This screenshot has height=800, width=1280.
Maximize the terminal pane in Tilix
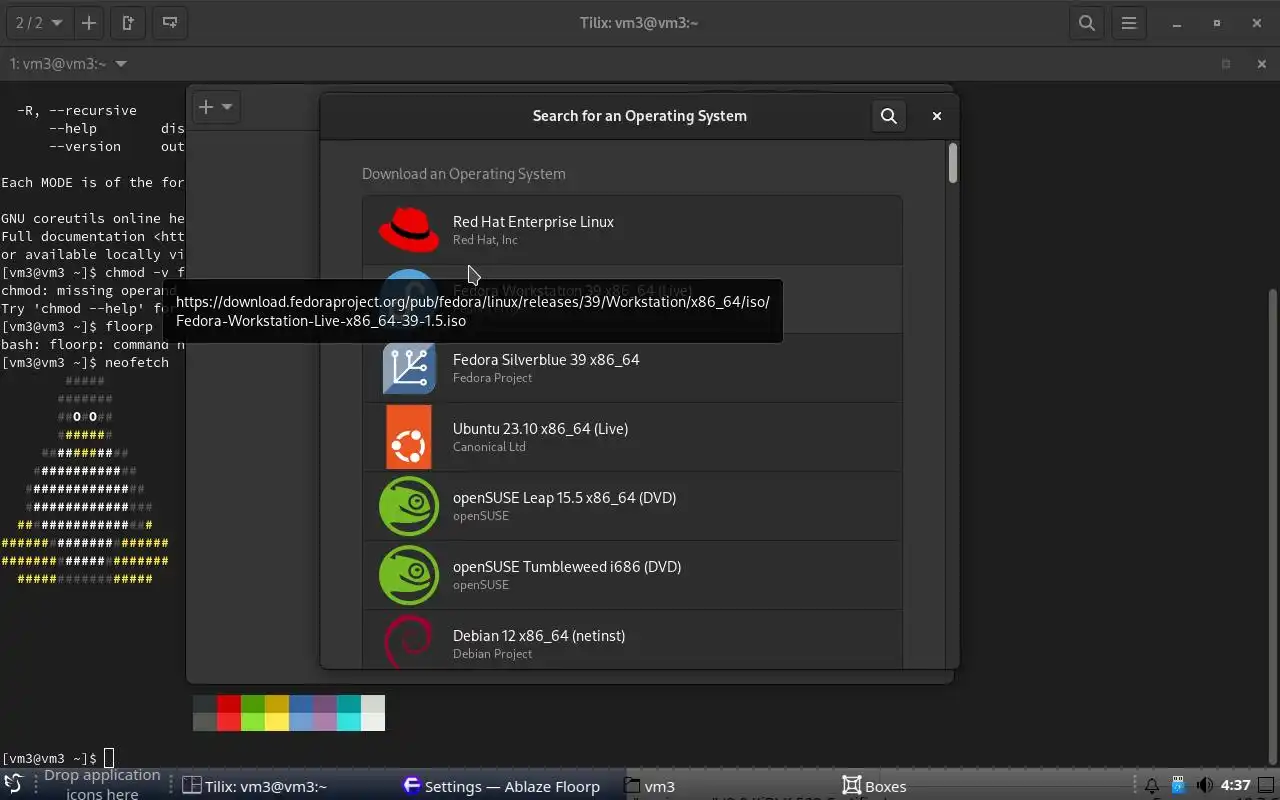click(x=1226, y=64)
